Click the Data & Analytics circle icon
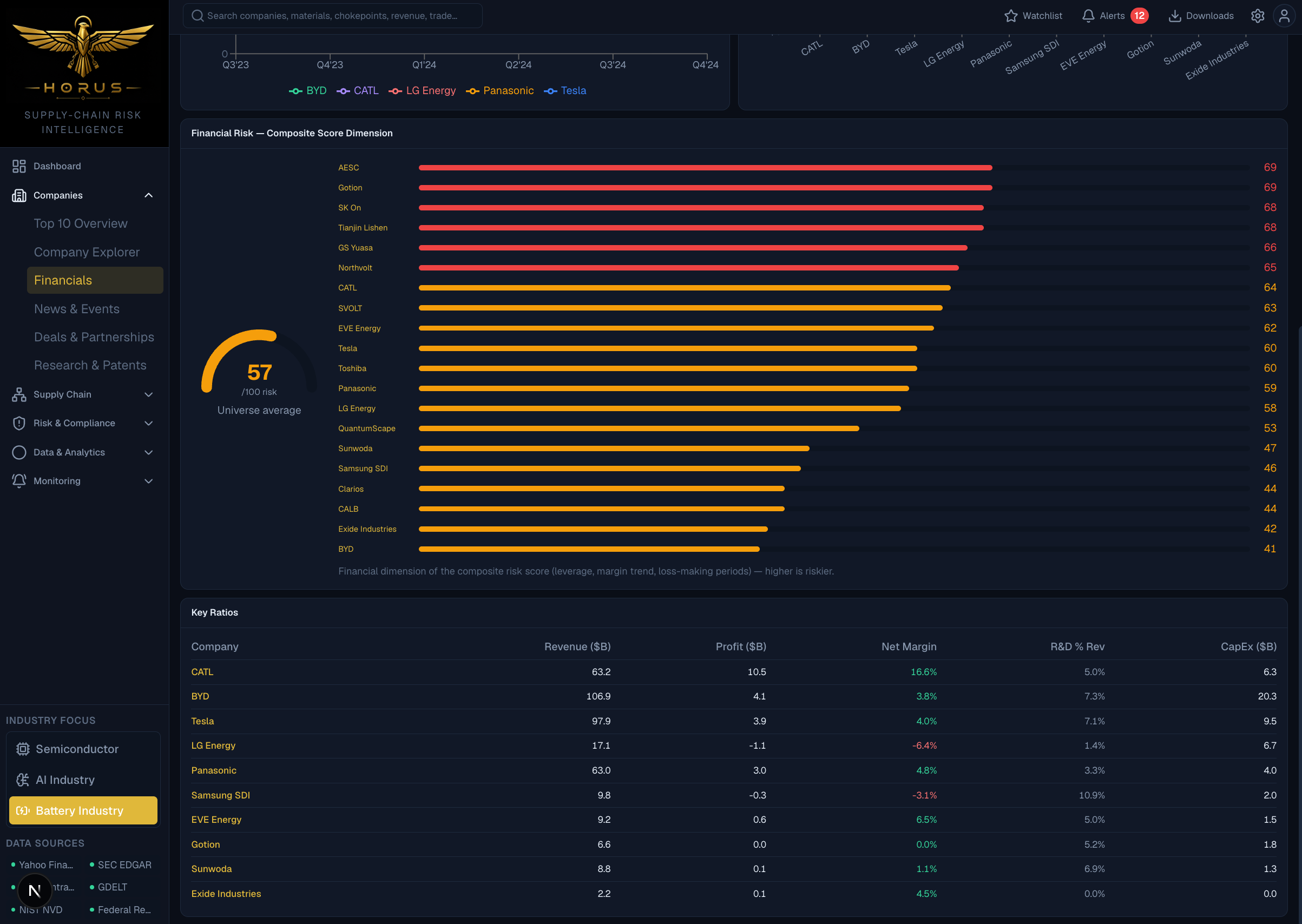Viewport: 1302px width, 924px height. [x=19, y=452]
